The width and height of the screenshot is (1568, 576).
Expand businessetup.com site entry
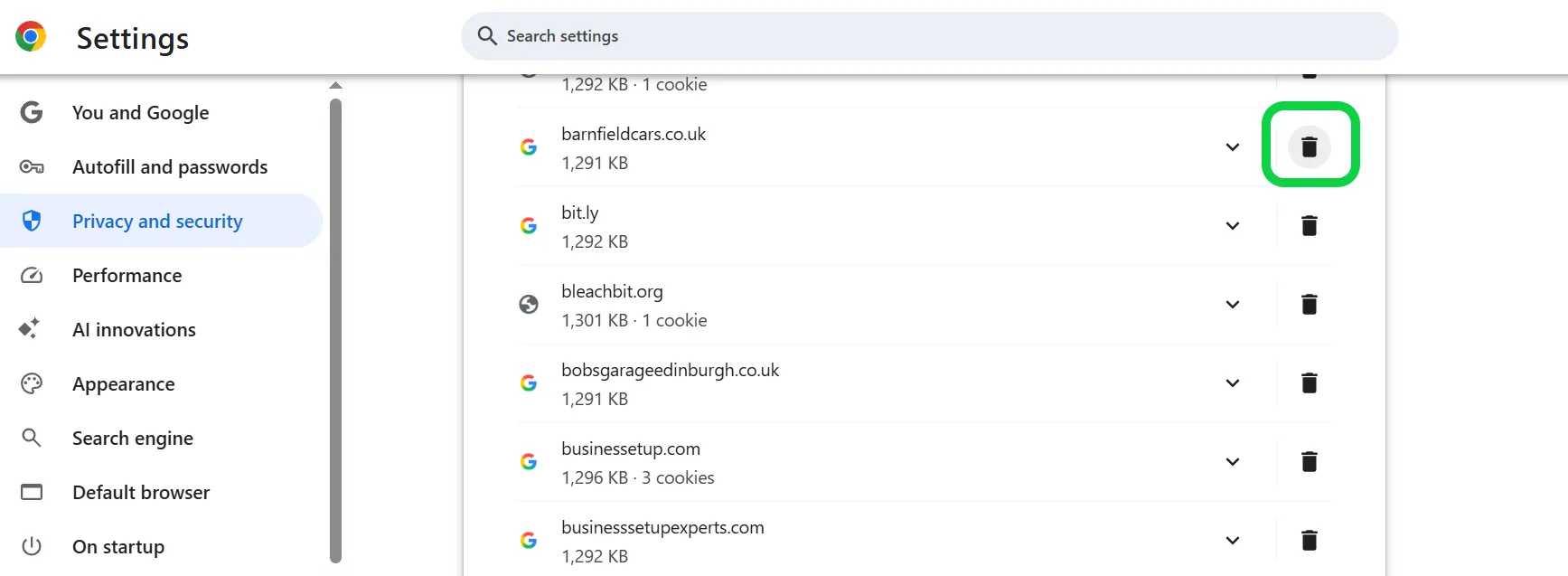[x=1232, y=461]
